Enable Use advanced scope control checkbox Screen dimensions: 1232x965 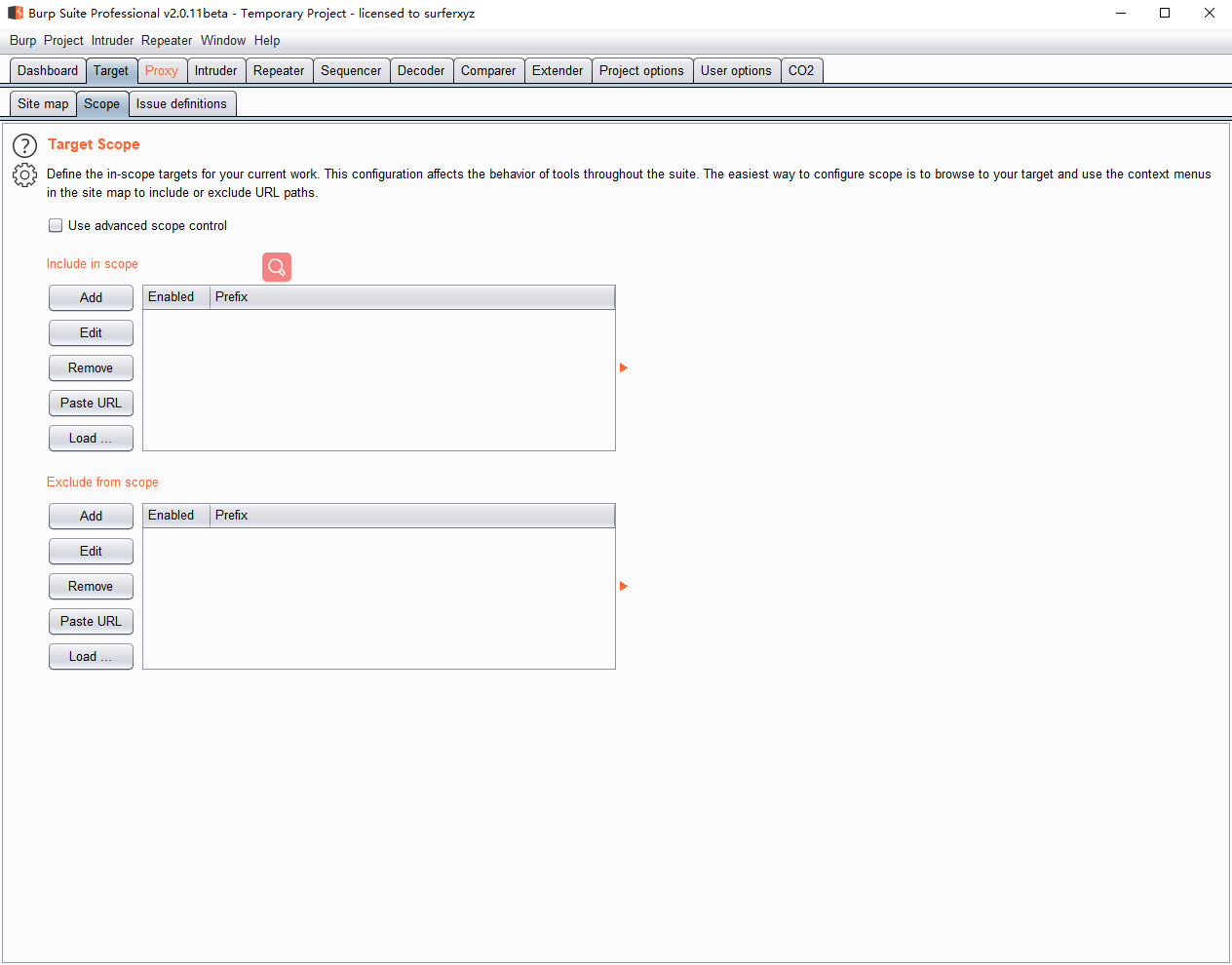[56, 225]
